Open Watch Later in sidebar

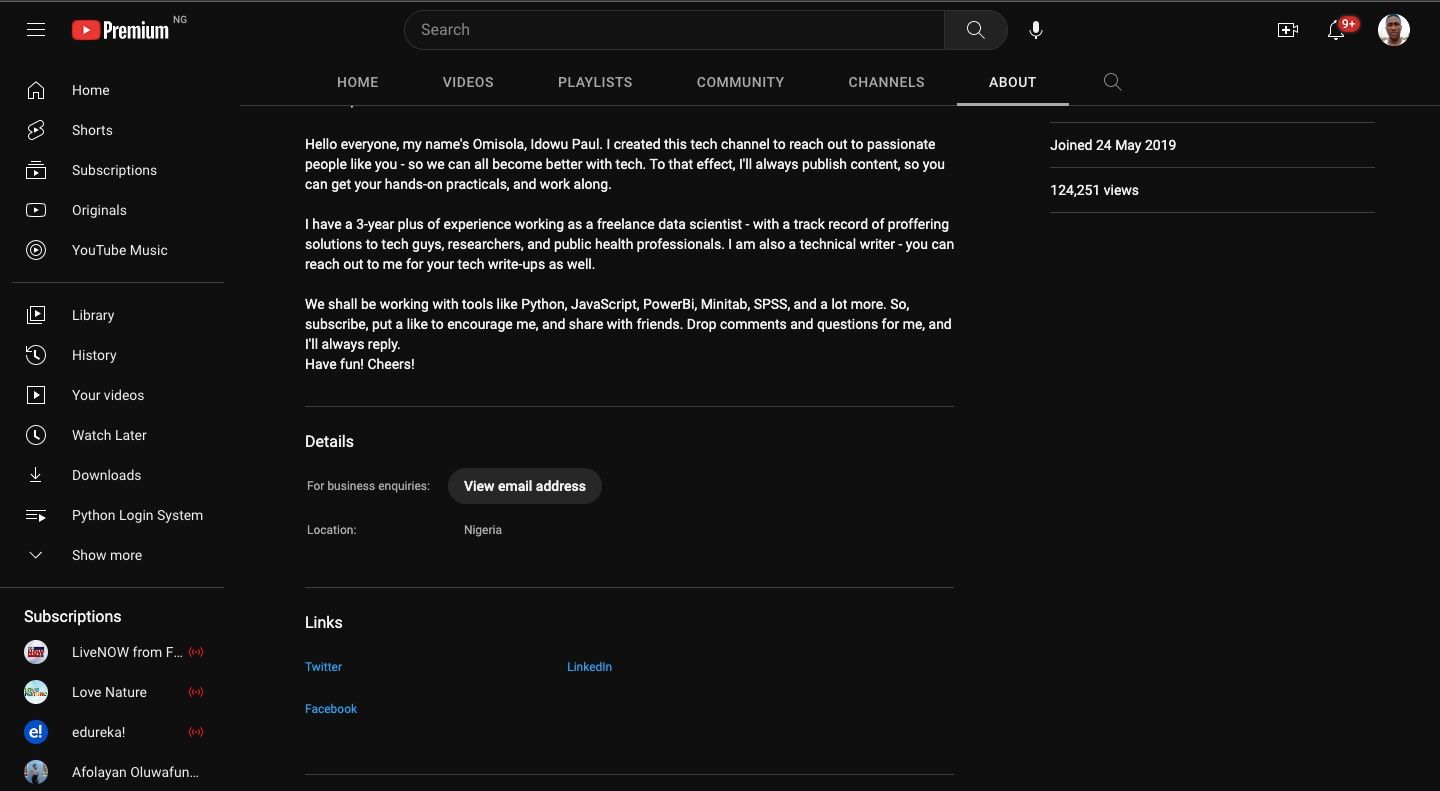[x=109, y=435]
